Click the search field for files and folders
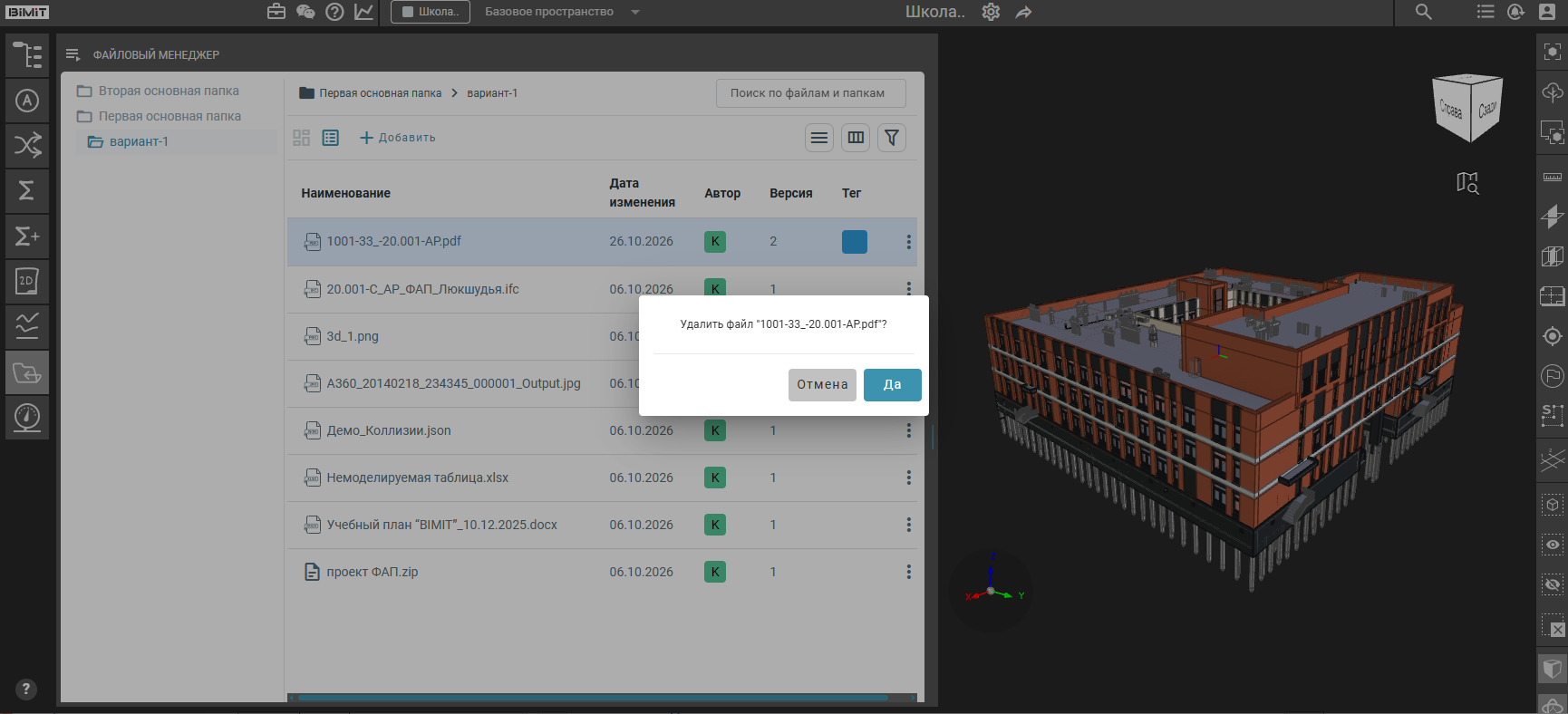This screenshot has height=714, width=1568. tap(811, 93)
